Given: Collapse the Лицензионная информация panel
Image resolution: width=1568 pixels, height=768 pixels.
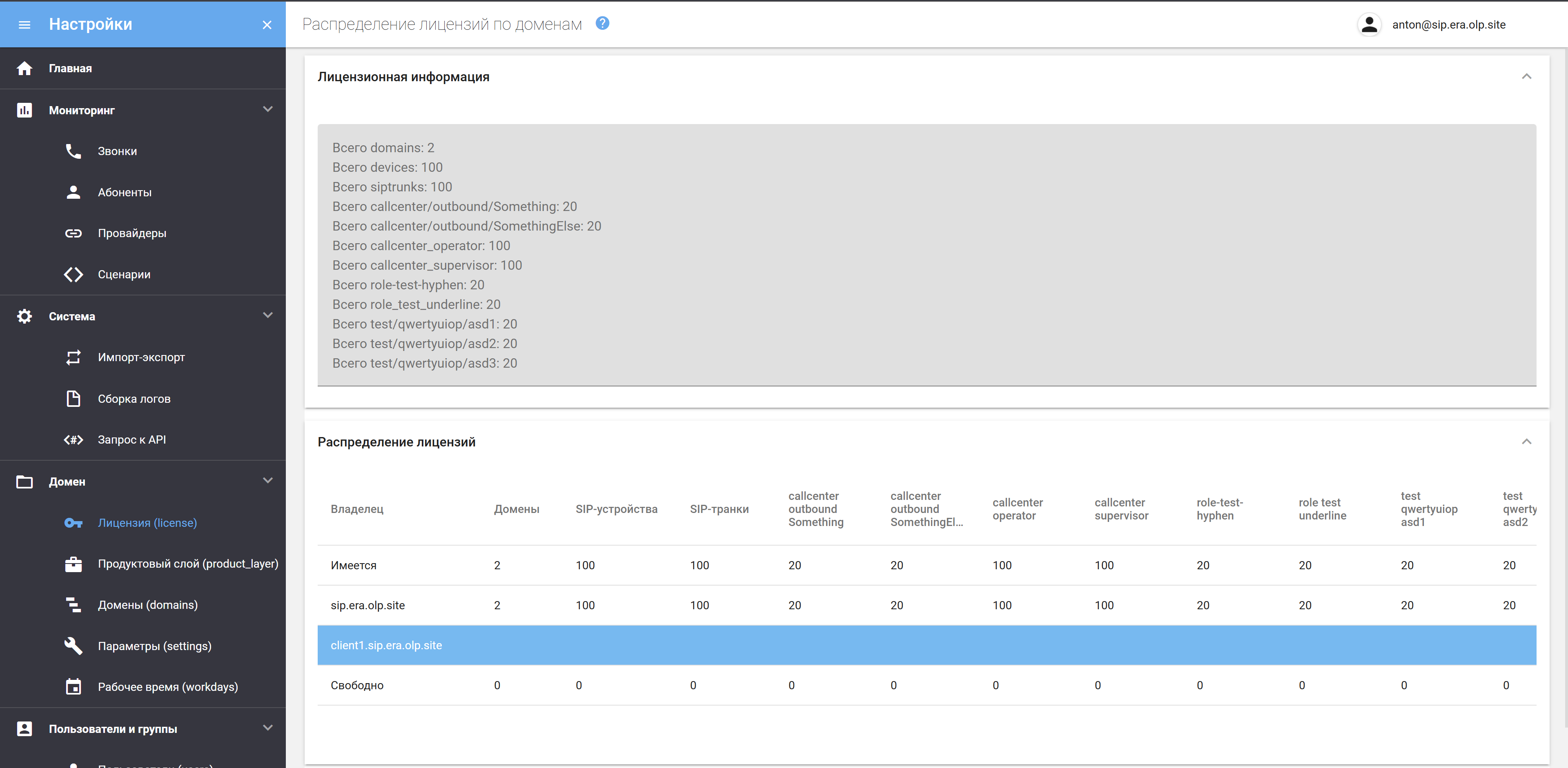Looking at the screenshot, I should tap(1526, 77).
